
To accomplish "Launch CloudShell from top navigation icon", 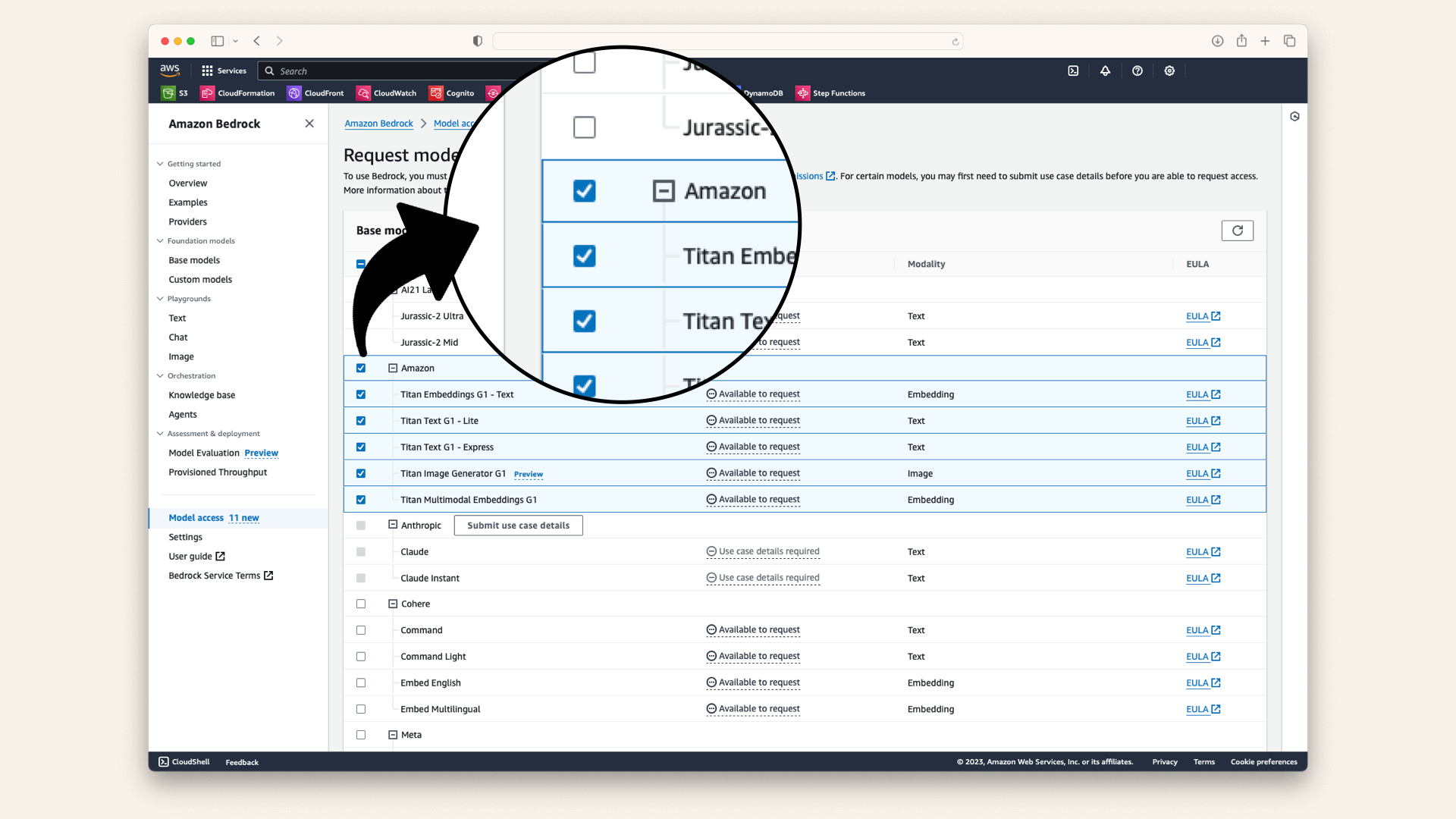I will tap(1073, 71).
